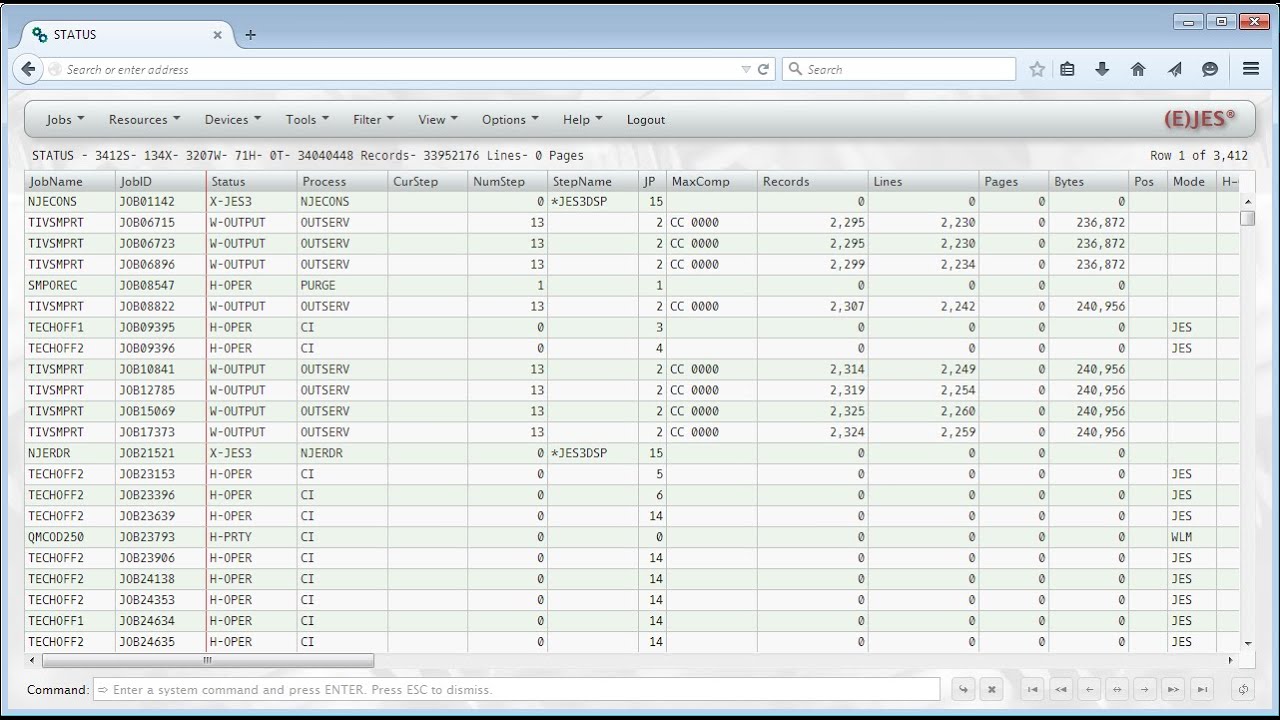Open a new browser tab with plus
This screenshot has height=720, width=1280.
(250, 34)
